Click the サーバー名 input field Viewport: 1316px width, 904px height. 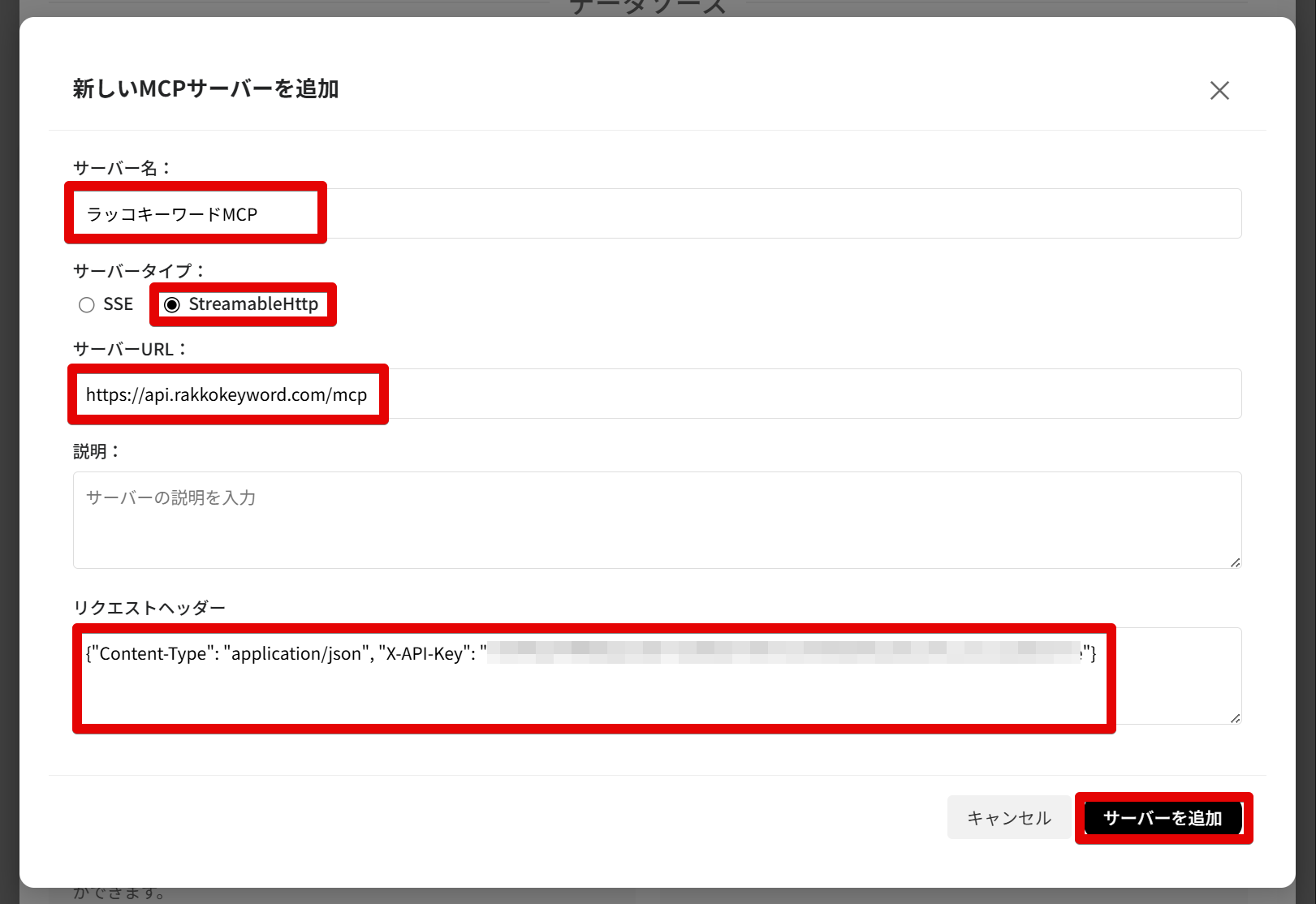tap(657, 213)
